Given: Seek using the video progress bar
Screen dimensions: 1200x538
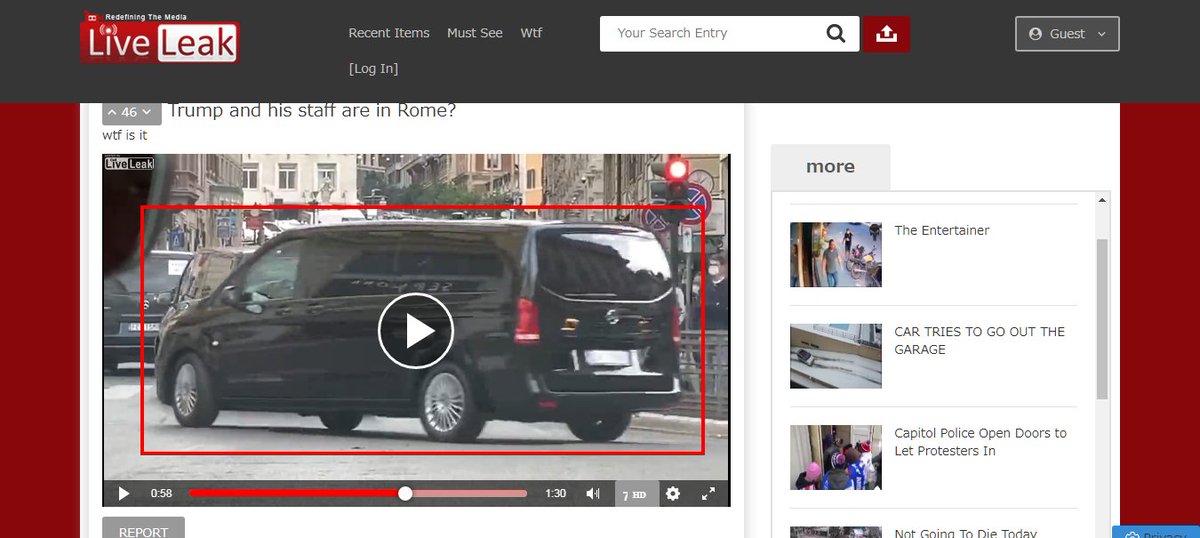Looking at the screenshot, I should click(358, 493).
